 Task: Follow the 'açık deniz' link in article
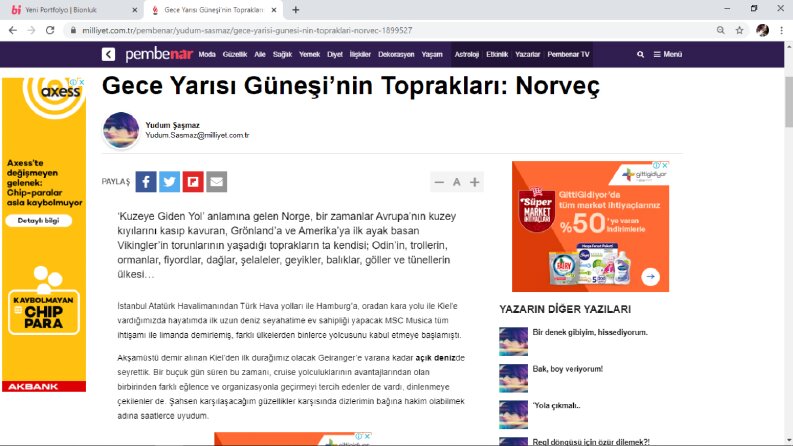point(435,358)
